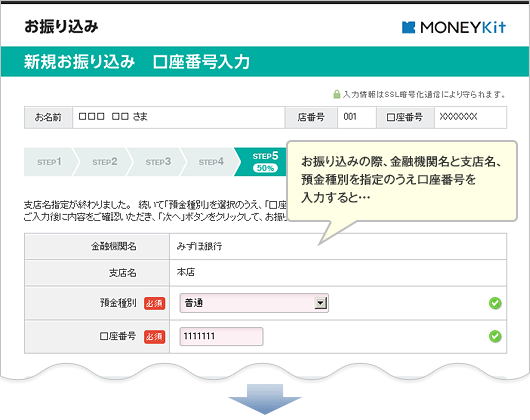Screen dimensions: 530x420
Task: Click the SSL padlock icon
Action: tap(336, 94)
